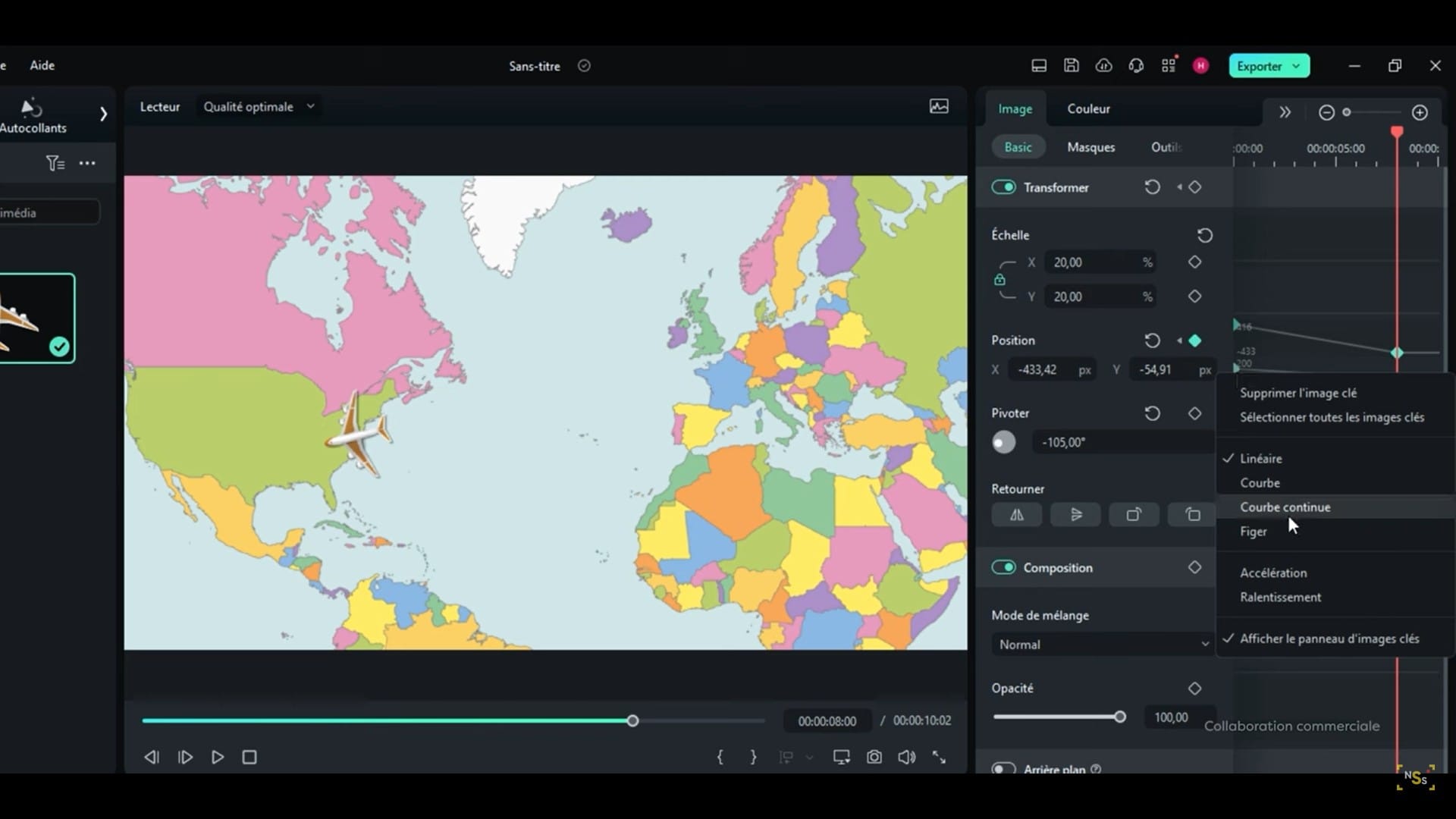
Task: Toggle the Composition layer on/off
Action: (1004, 567)
